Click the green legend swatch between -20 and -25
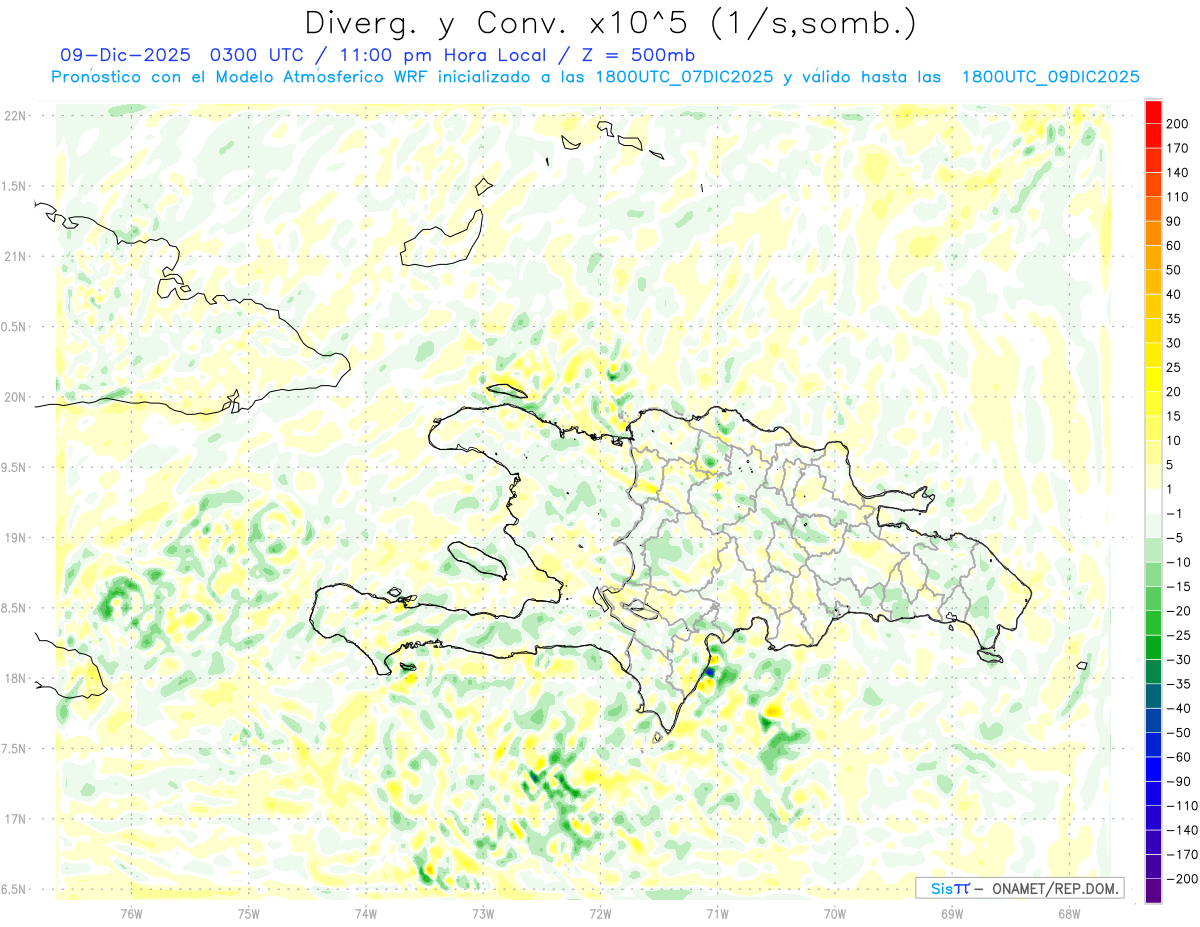The height and width of the screenshot is (927, 1200). [1153, 622]
